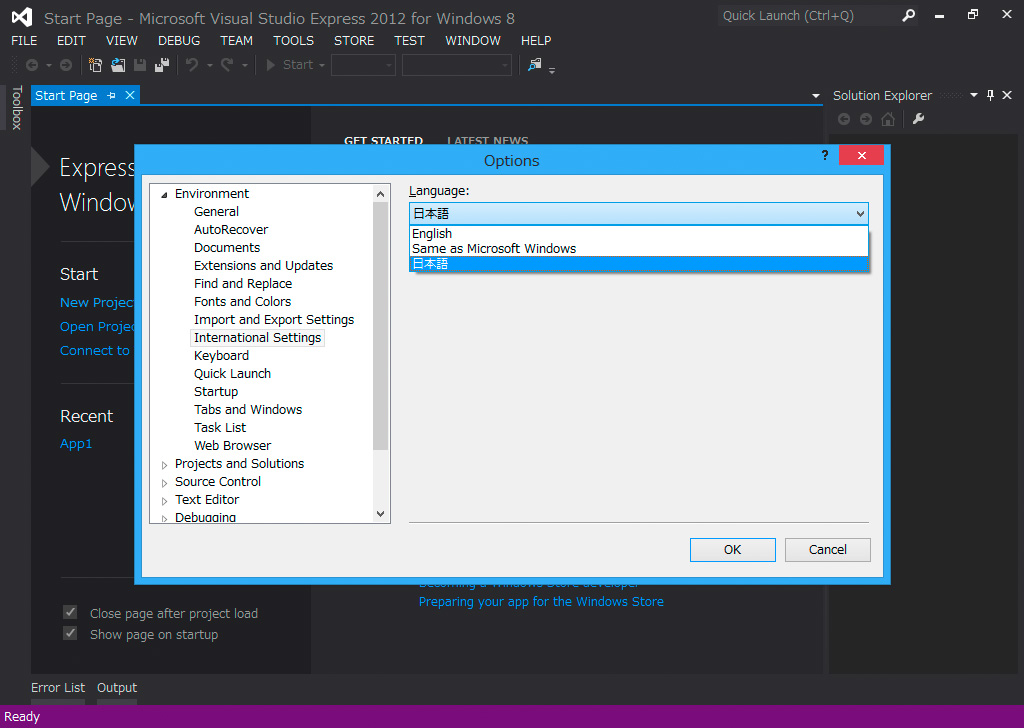Click the Start debugging play button
The image size is (1024, 728).
point(270,65)
